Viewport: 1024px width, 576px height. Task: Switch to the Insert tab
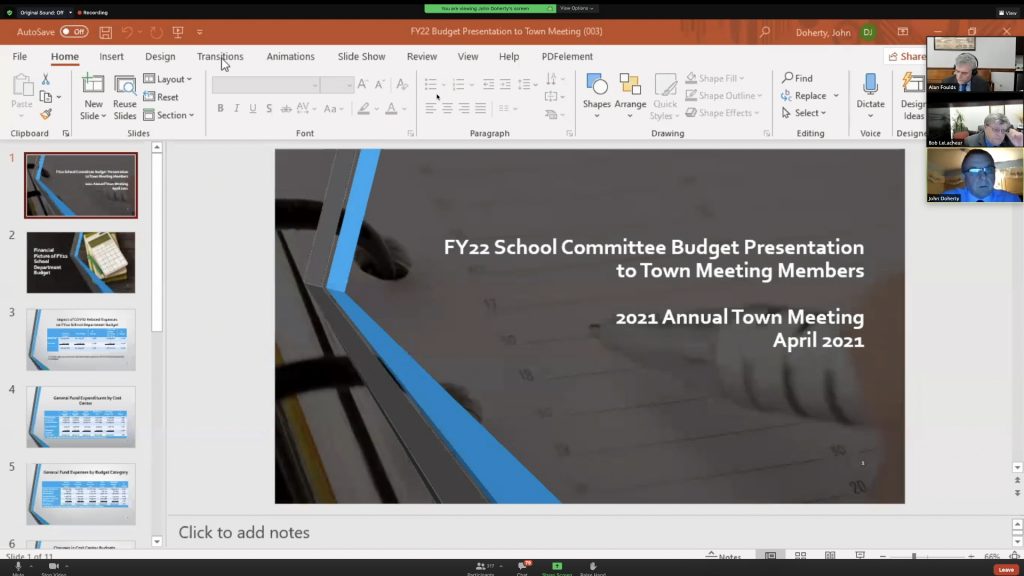click(x=112, y=57)
